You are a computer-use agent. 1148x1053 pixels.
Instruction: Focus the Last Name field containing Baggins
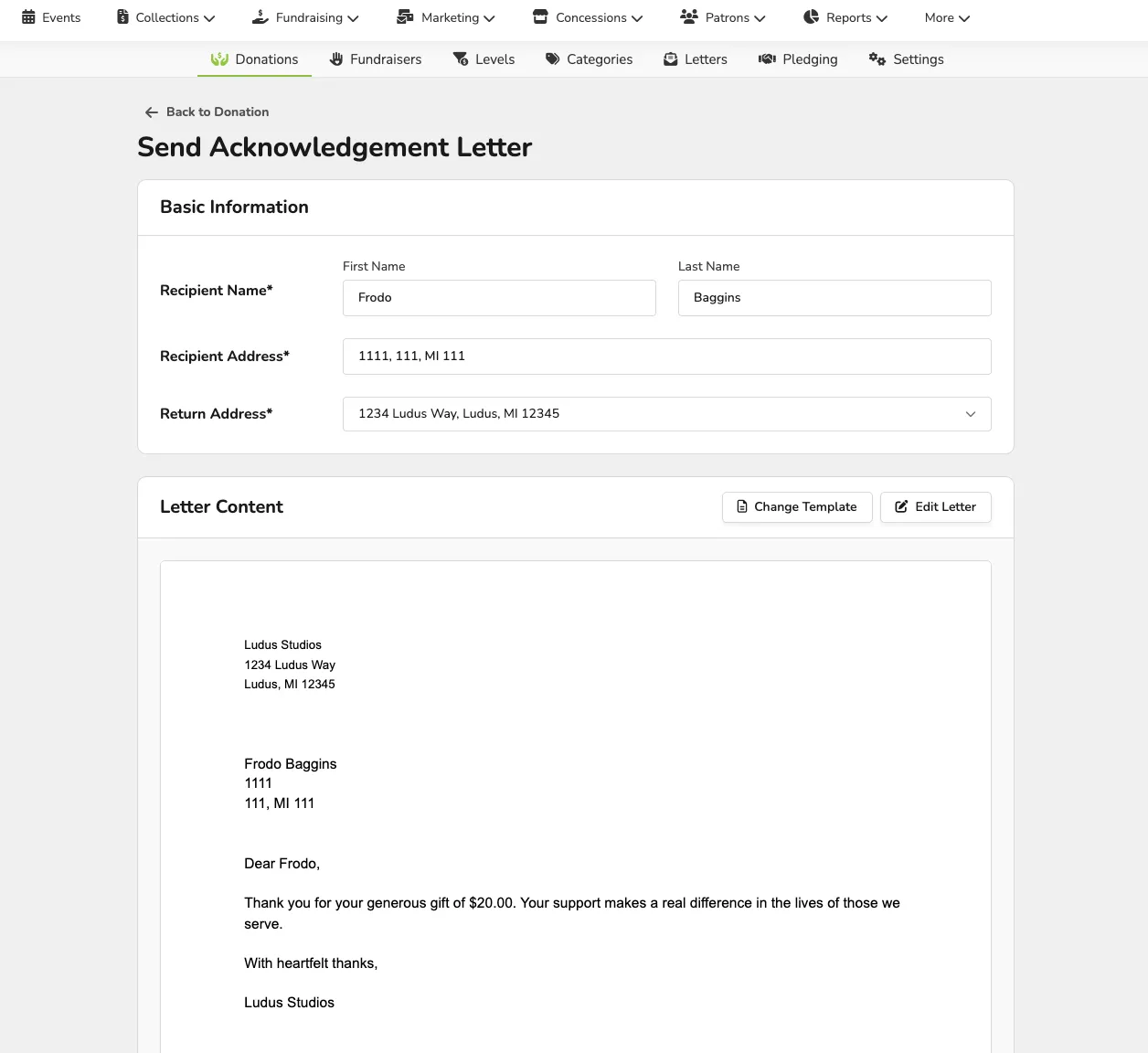(834, 298)
